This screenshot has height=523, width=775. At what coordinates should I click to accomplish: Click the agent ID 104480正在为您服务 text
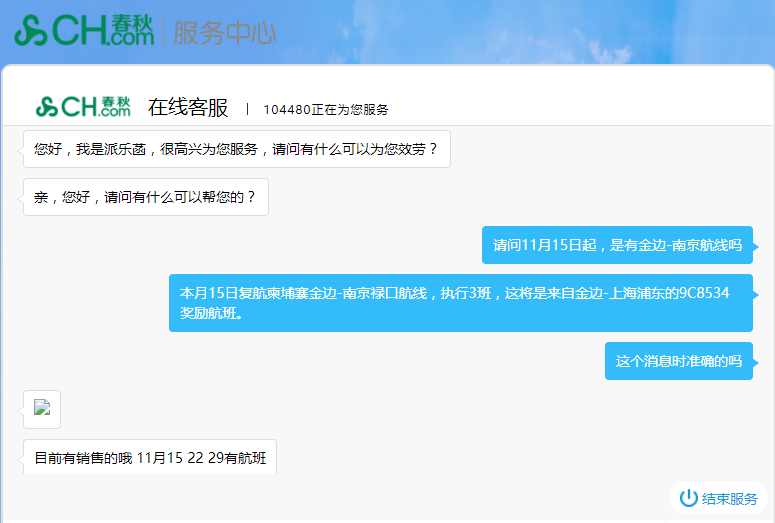point(326,109)
